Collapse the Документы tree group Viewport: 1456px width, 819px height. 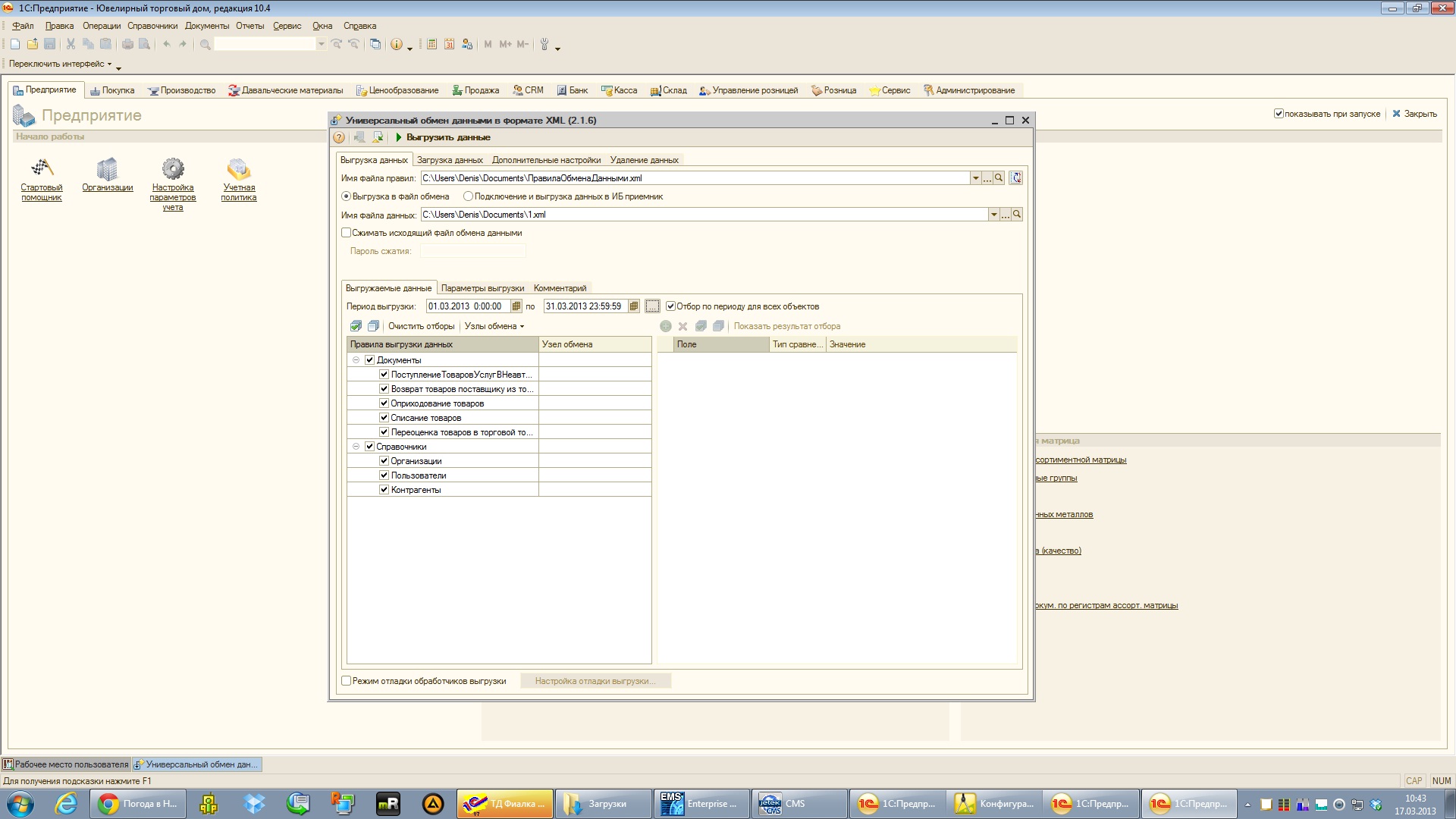pyautogui.click(x=356, y=360)
